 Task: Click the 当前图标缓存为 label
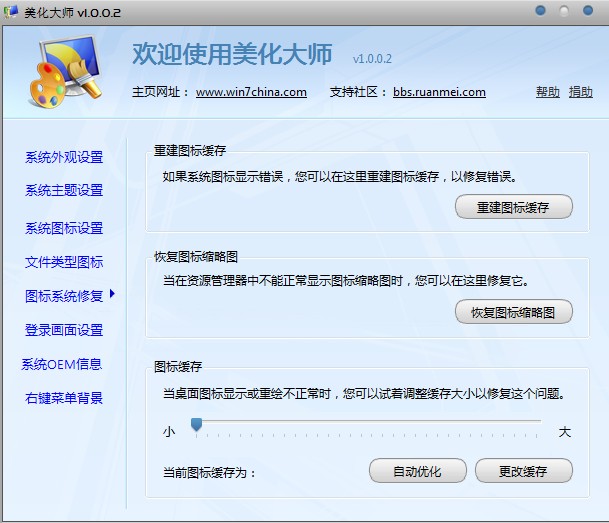(x=209, y=473)
